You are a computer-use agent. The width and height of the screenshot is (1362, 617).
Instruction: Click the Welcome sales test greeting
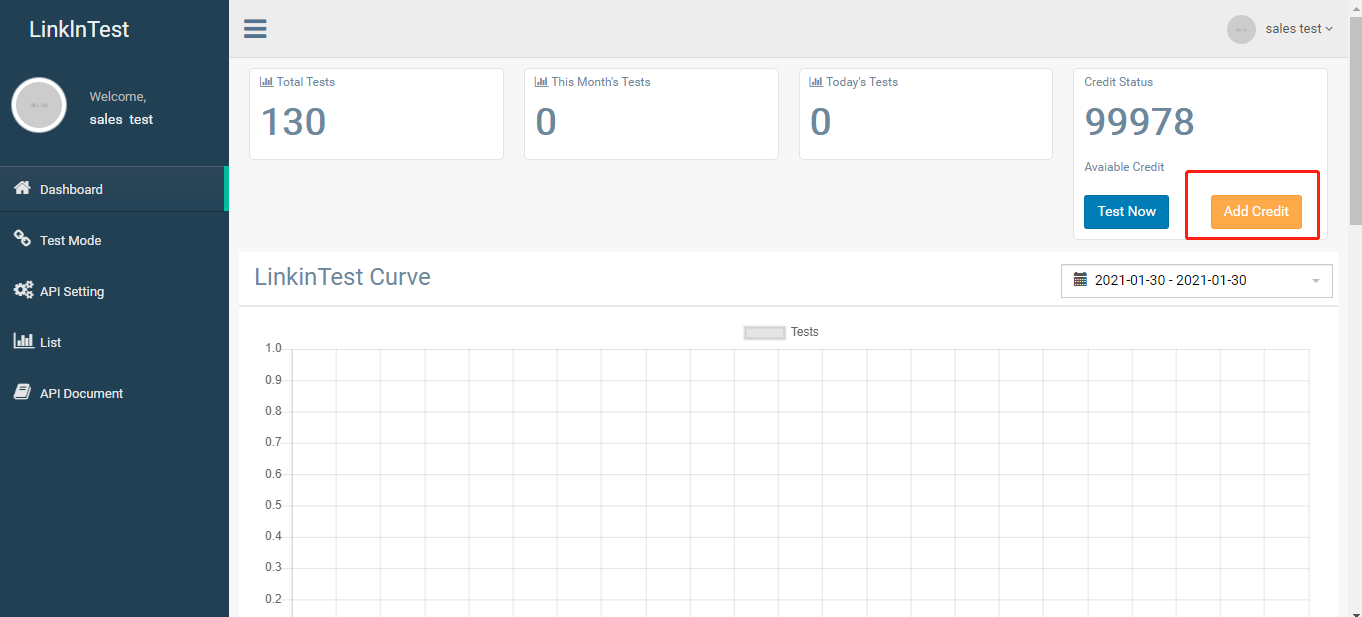click(121, 108)
